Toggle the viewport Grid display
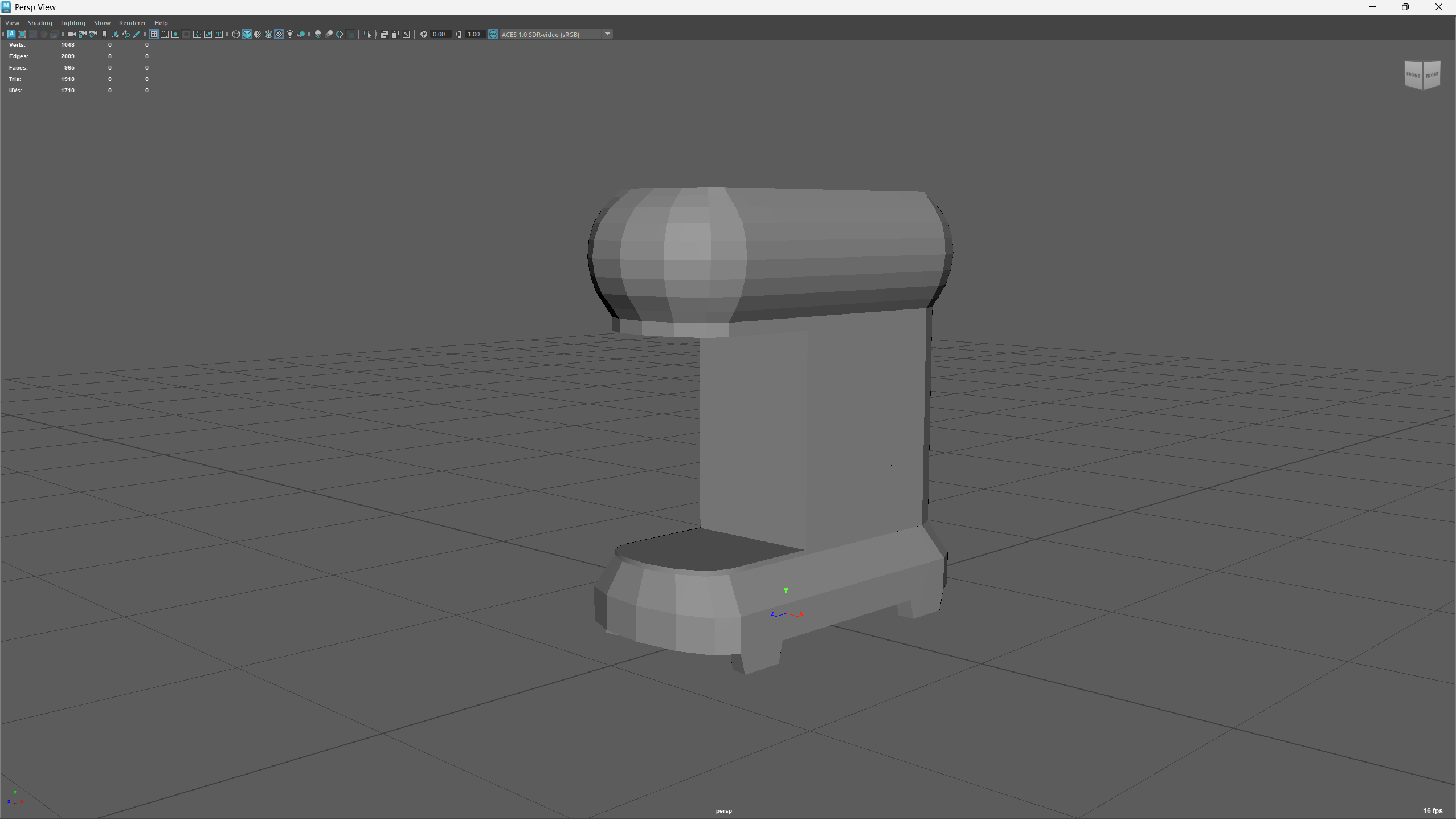The image size is (1456, 819). pos(154,34)
